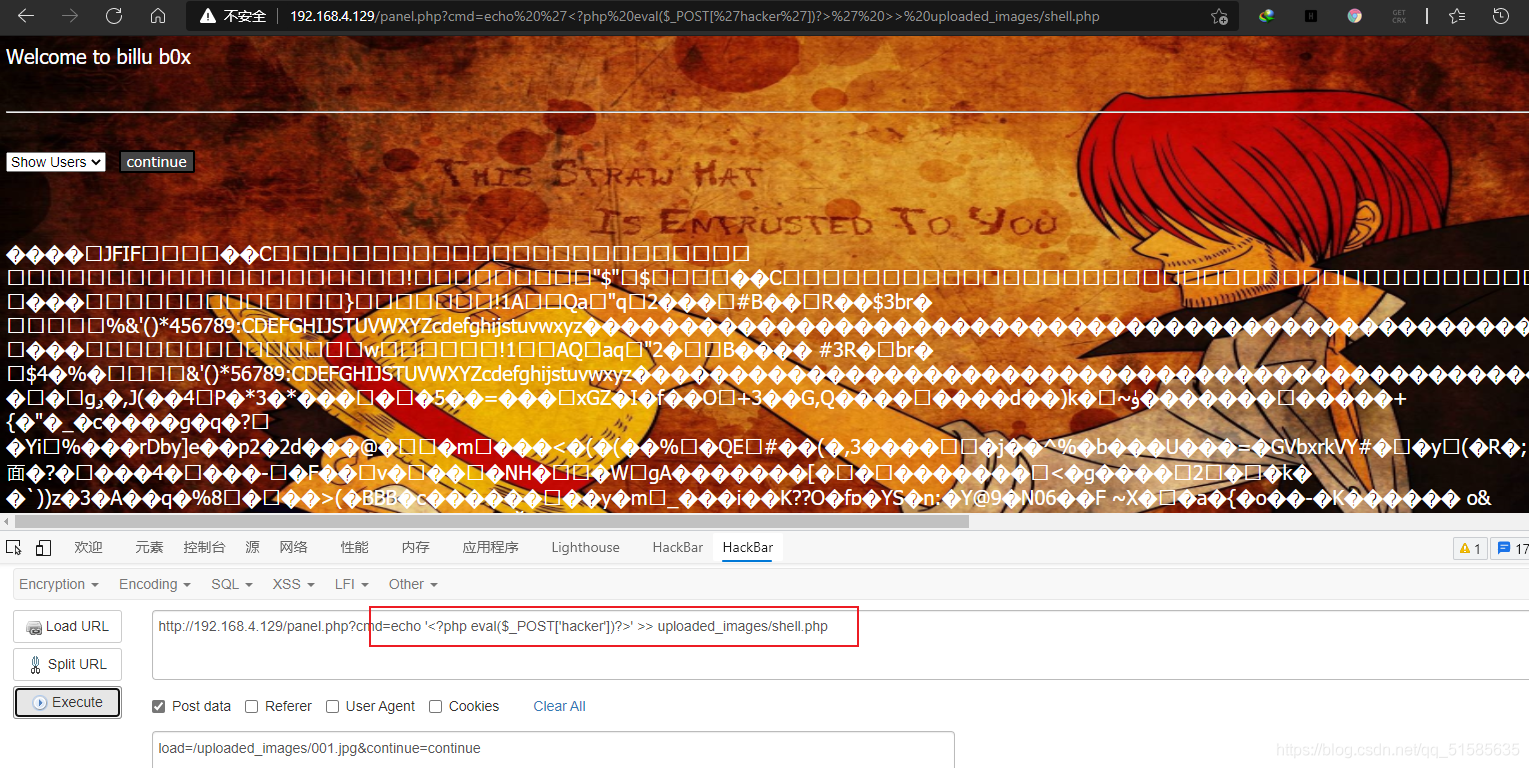Switch to the 网络 DevTools tab
The width and height of the screenshot is (1529, 768).
[x=294, y=547]
